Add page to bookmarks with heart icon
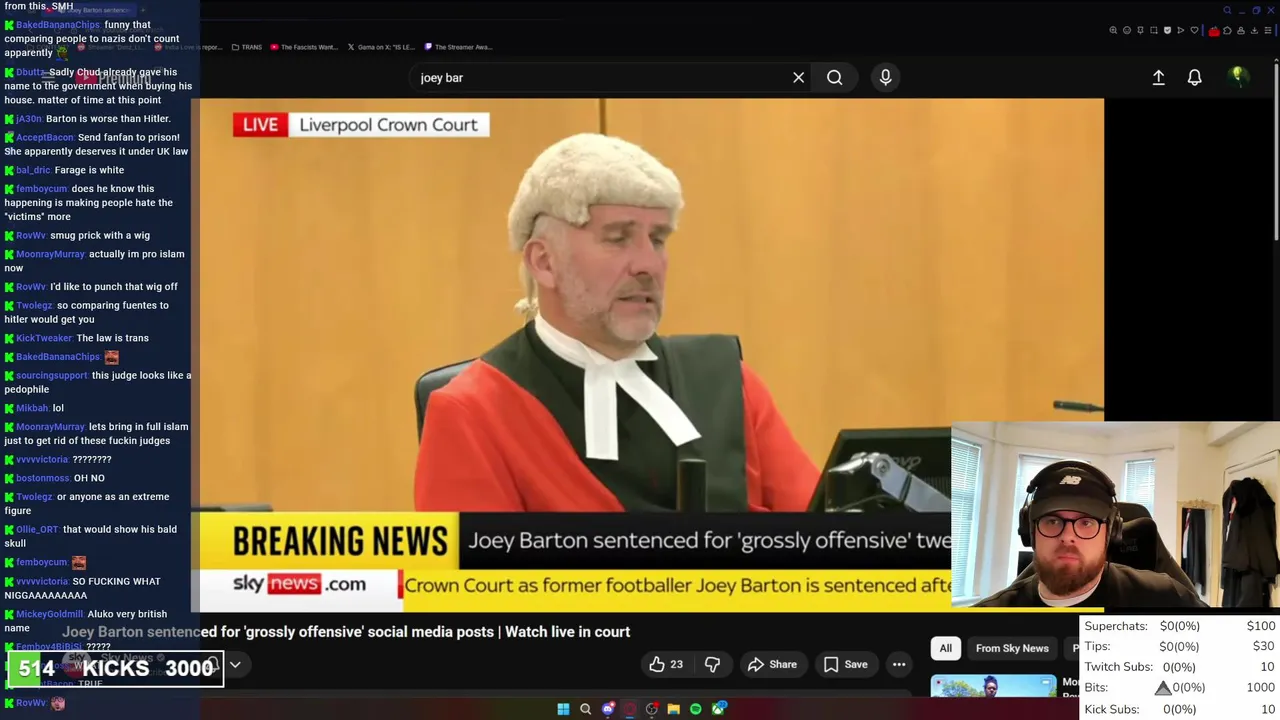The width and height of the screenshot is (1280, 720). tap(1194, 30)
